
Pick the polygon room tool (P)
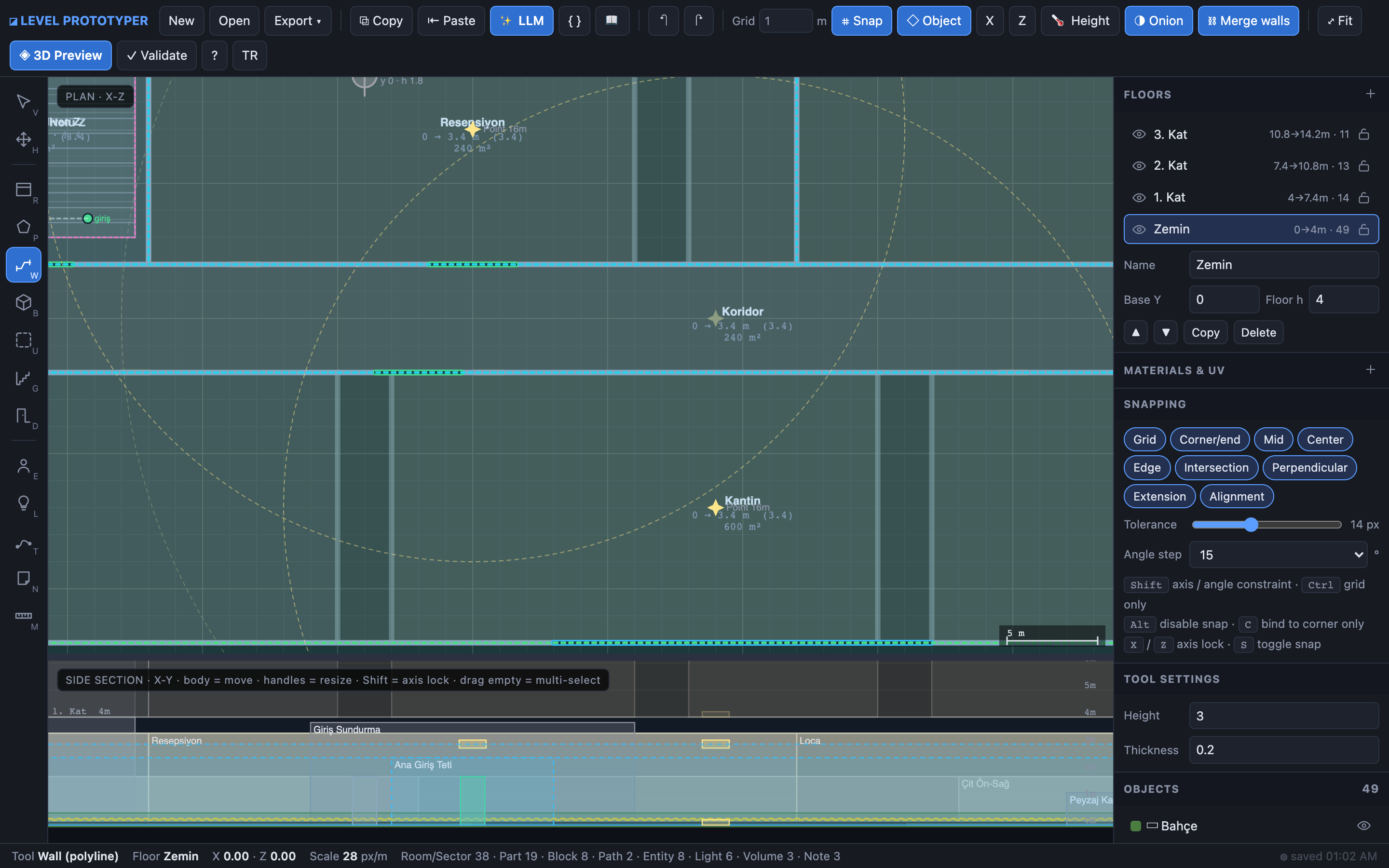click(24, 227)
